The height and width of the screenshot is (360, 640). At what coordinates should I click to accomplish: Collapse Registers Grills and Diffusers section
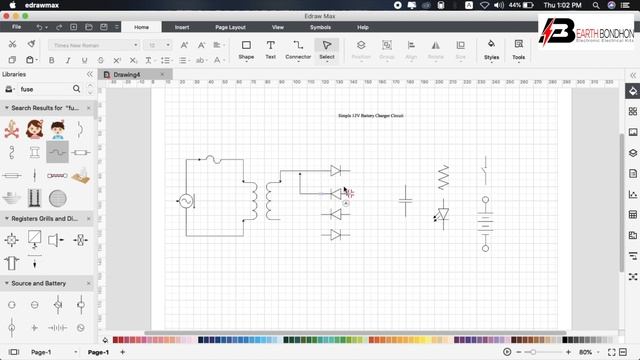[x=7, y=219]
